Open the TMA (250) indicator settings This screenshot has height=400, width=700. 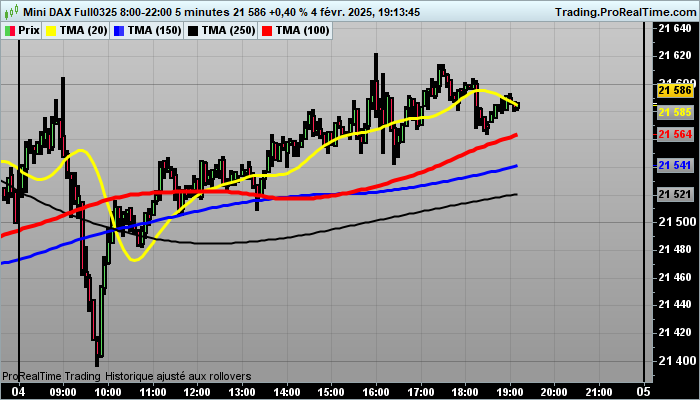coord(220,31)
